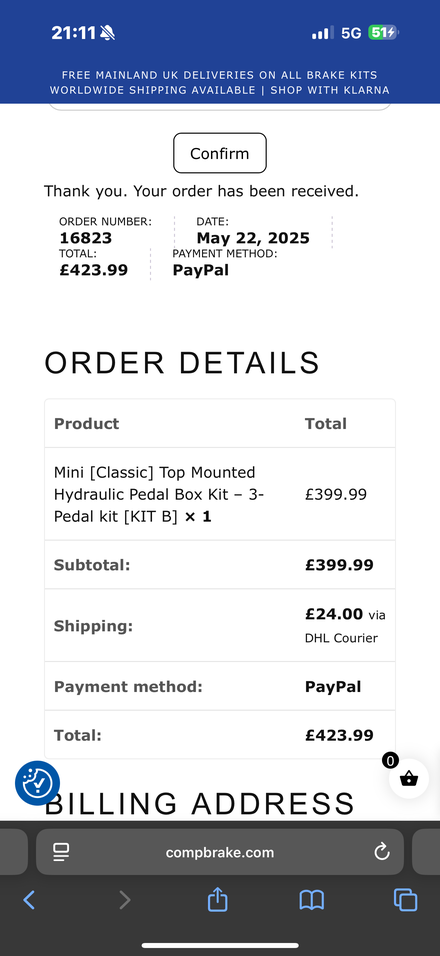Reload the page with the refresh icon
The height and width of the screenshot is (956, 440).
tap(382, 852)
